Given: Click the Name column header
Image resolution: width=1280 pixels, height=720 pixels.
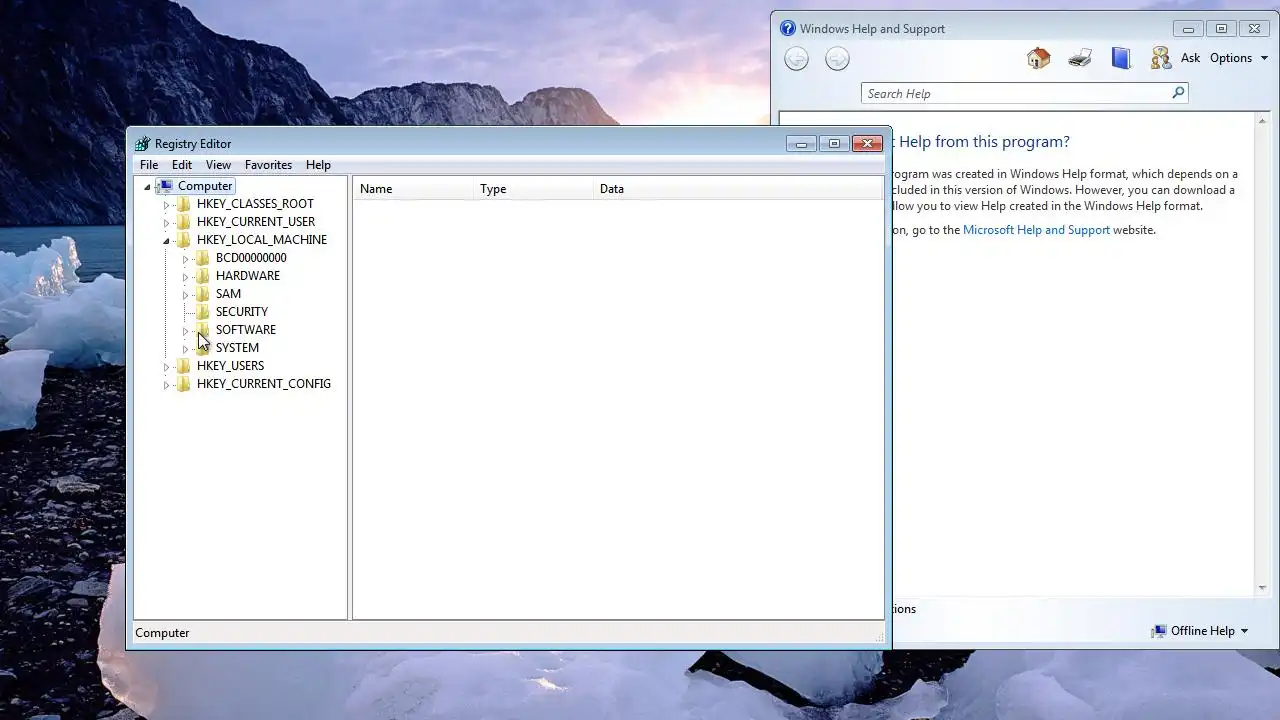Looking at the screenshot, I should click(x=413, y=189).
